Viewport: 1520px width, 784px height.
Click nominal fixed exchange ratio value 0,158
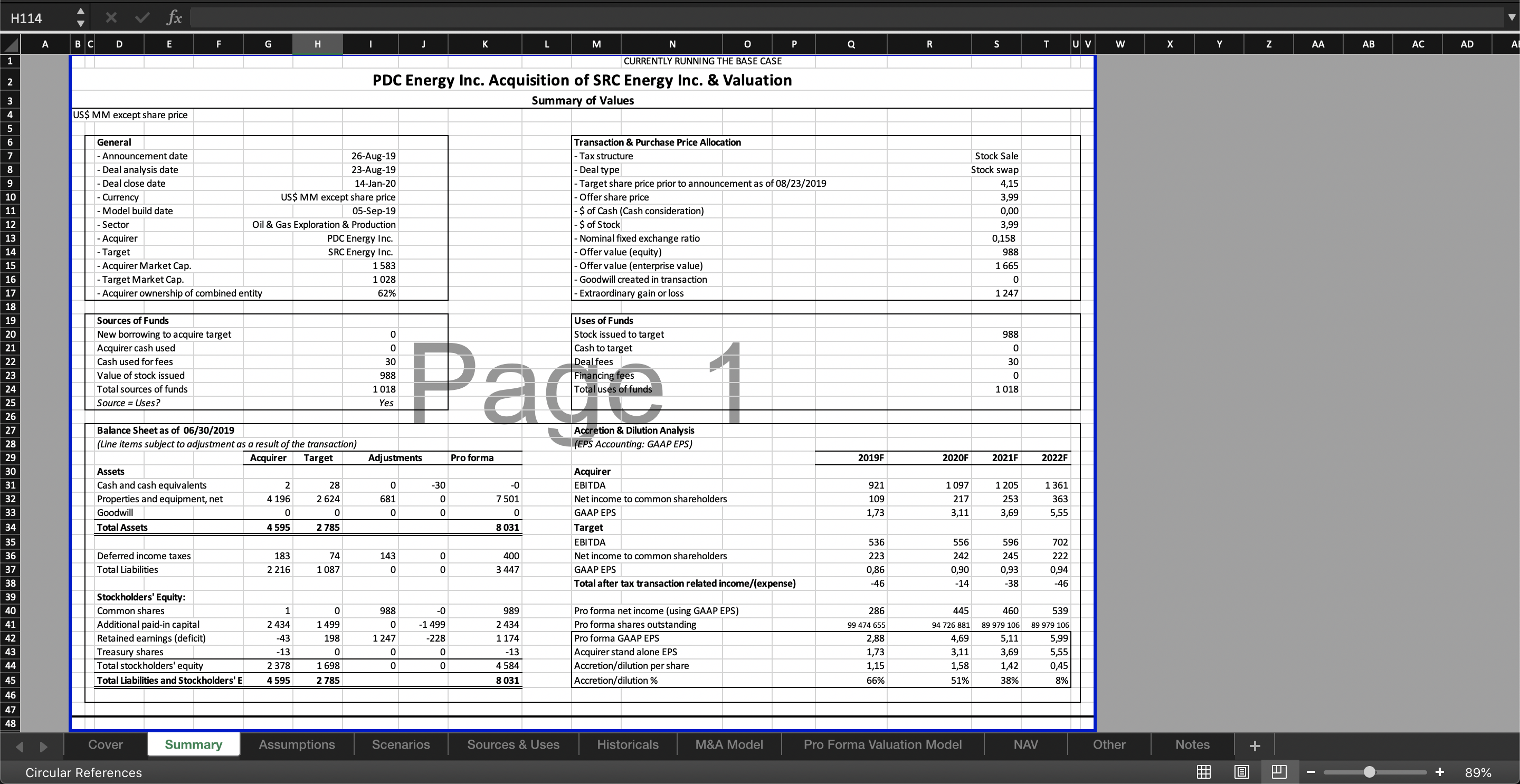tap(1003, 238)
